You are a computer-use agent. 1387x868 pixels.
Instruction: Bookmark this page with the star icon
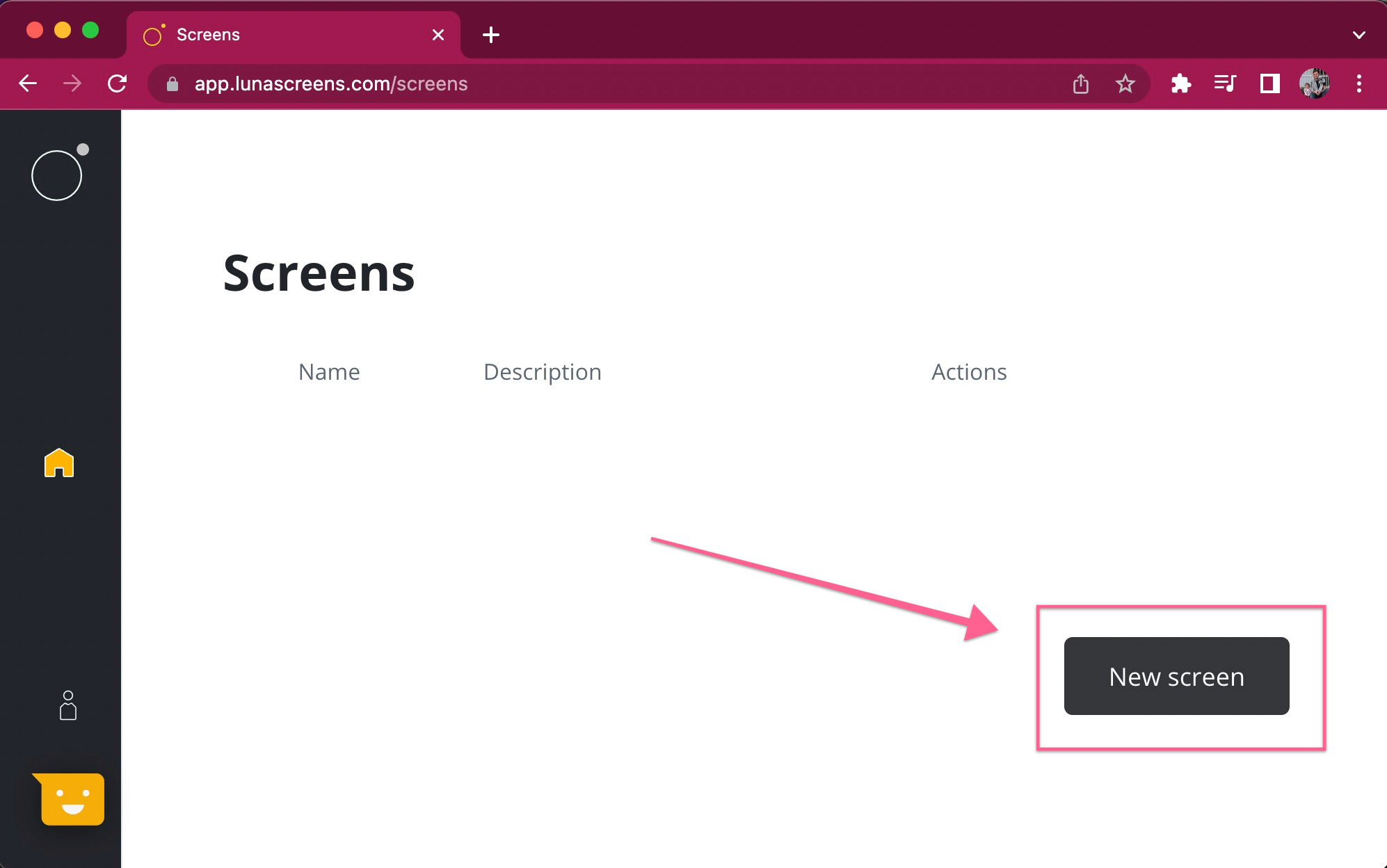pos(1125,84)
